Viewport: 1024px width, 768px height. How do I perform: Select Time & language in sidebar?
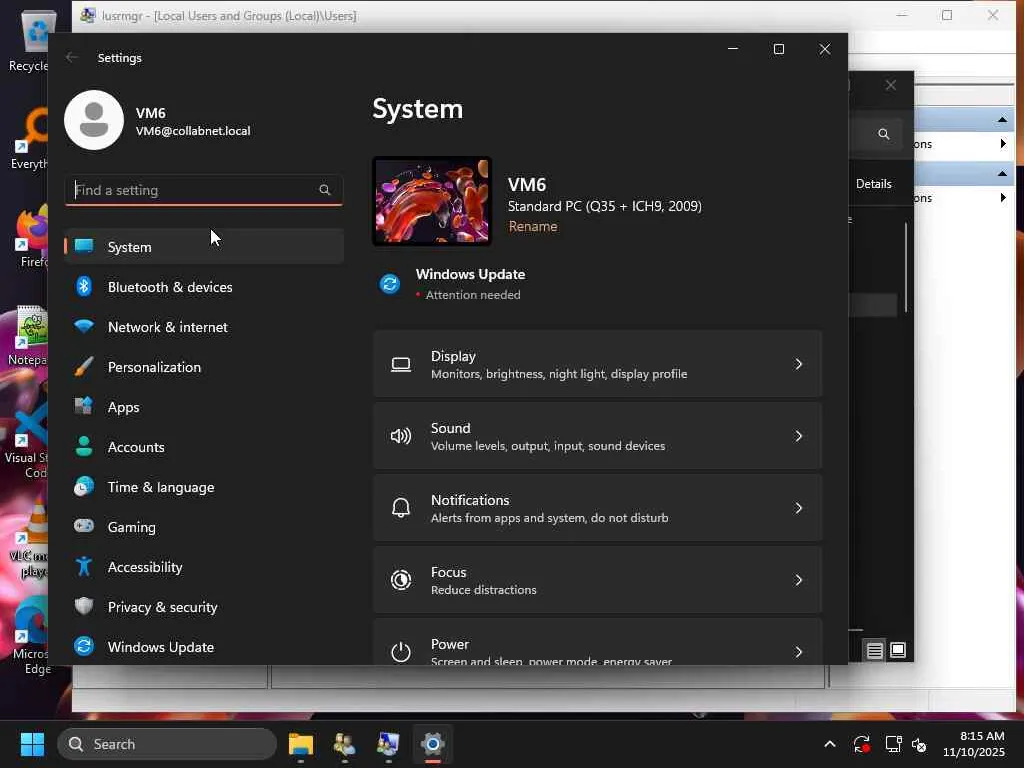click(204, 487)
